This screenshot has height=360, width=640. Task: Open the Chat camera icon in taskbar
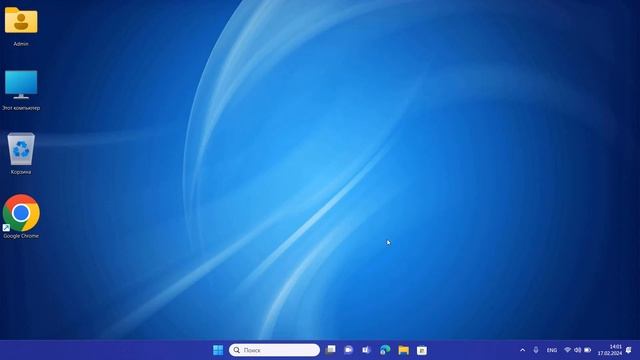pos(348,350)
